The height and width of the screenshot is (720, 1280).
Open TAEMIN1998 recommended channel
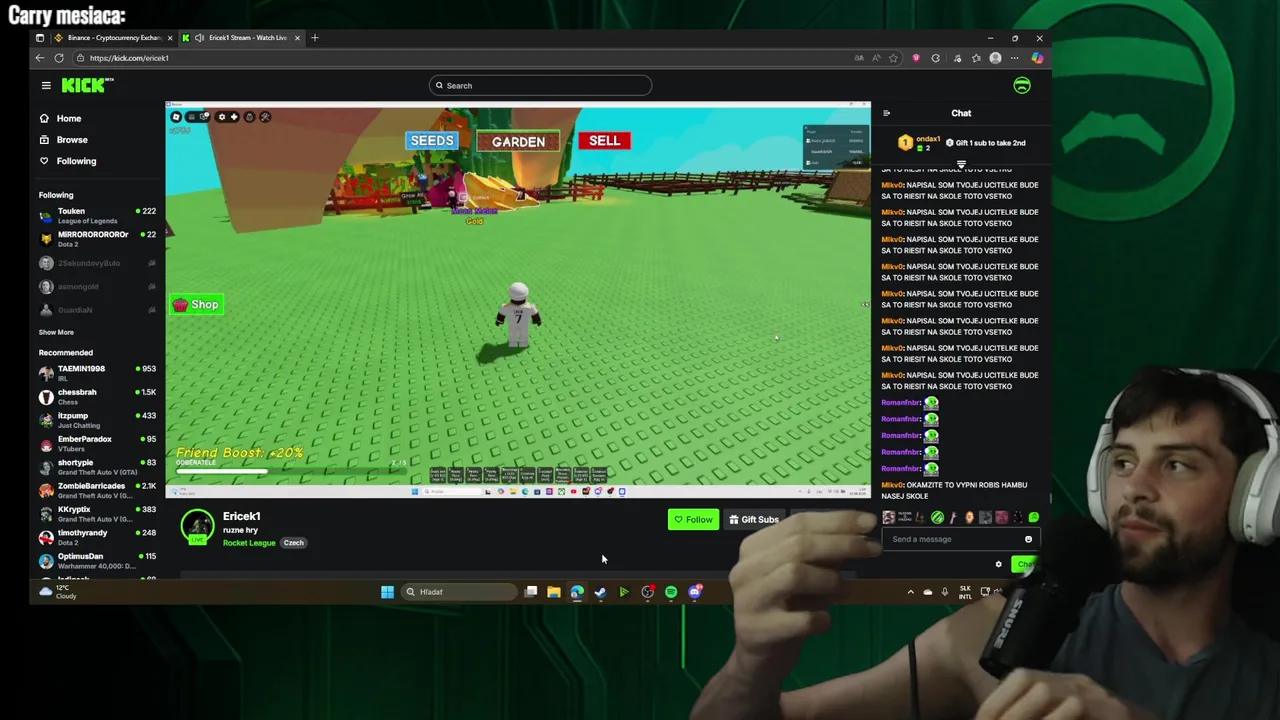coord(97,373)
